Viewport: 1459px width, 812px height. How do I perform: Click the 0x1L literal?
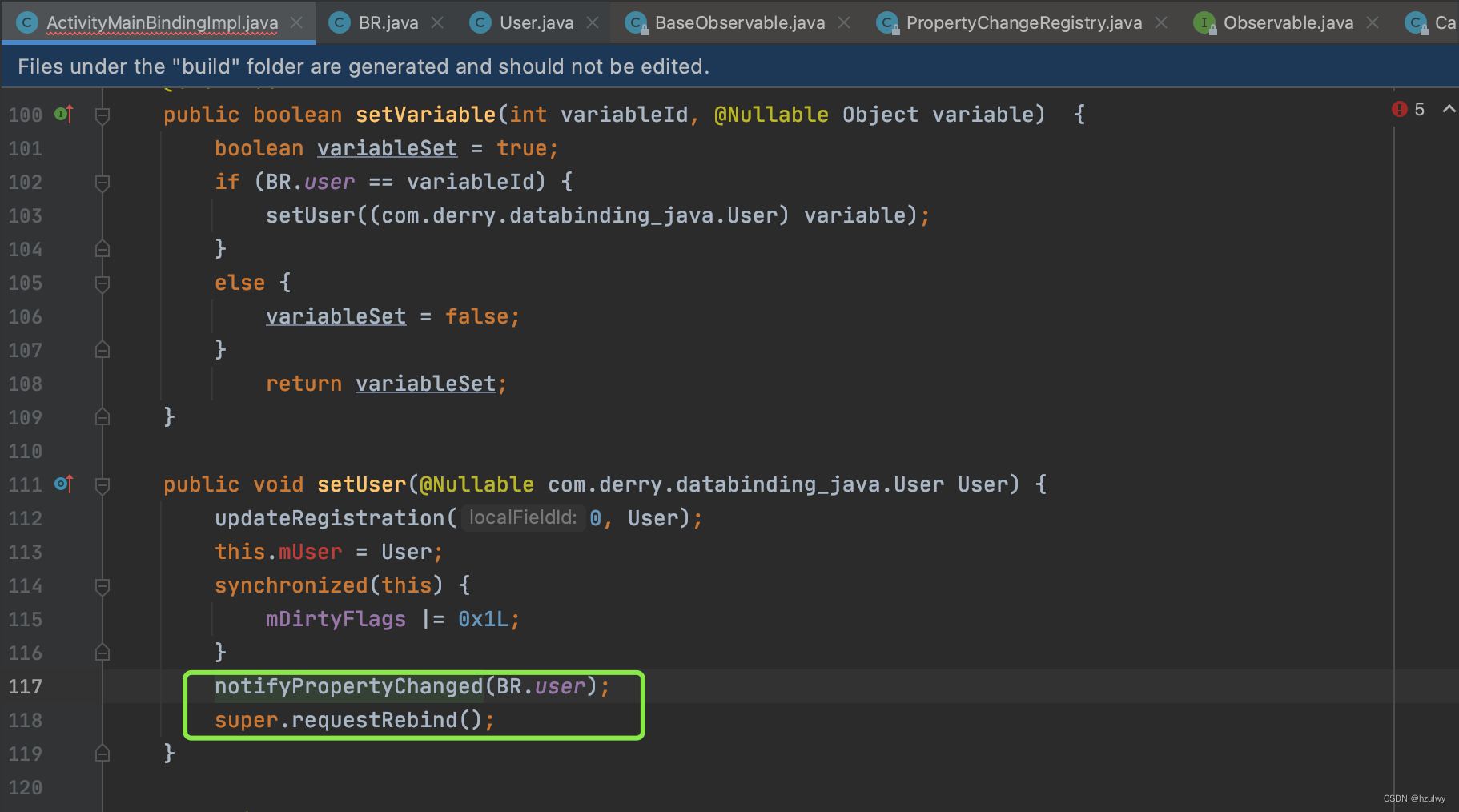tap(484, 619)
